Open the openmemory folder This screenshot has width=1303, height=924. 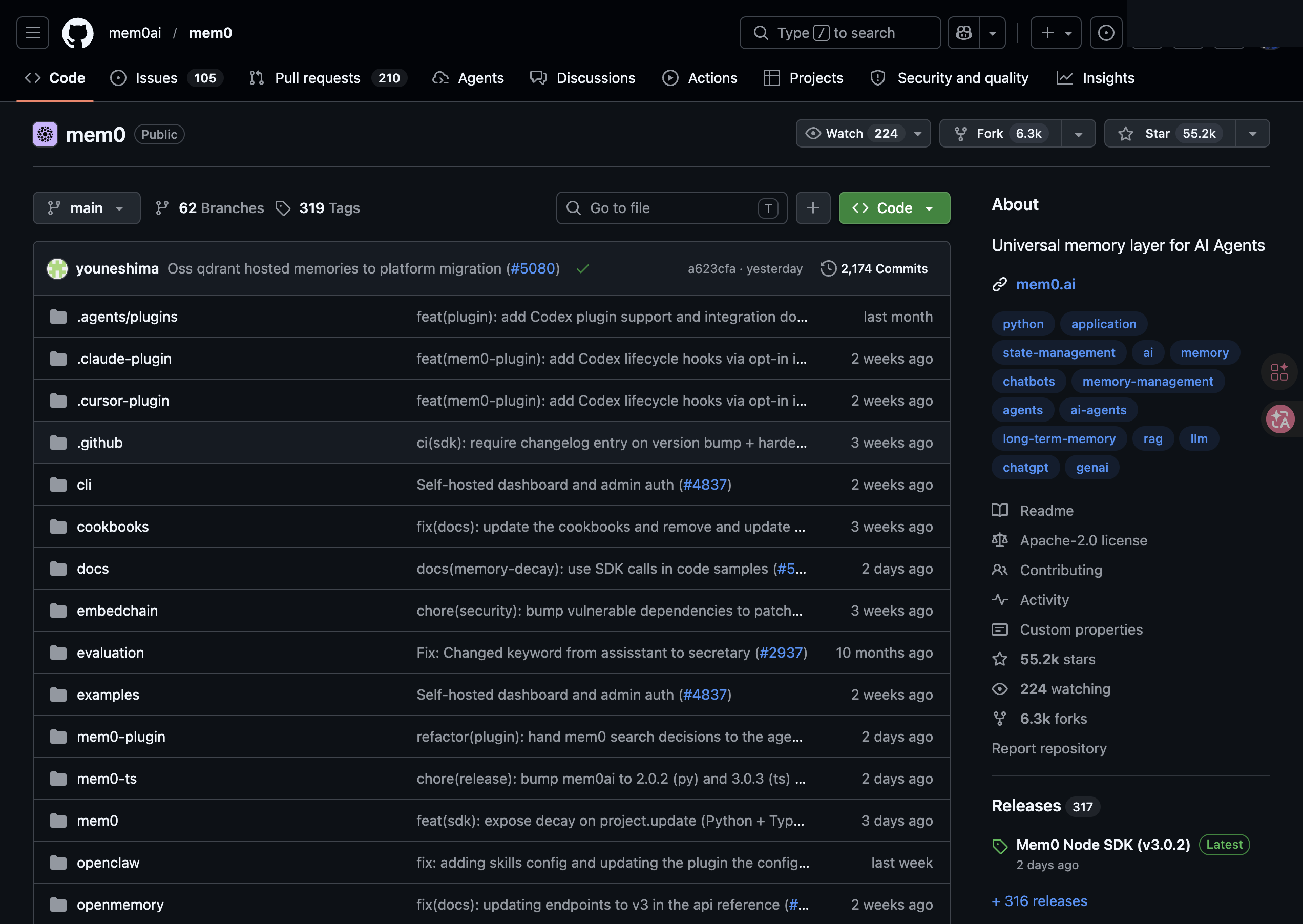click(x=120, y=905)
